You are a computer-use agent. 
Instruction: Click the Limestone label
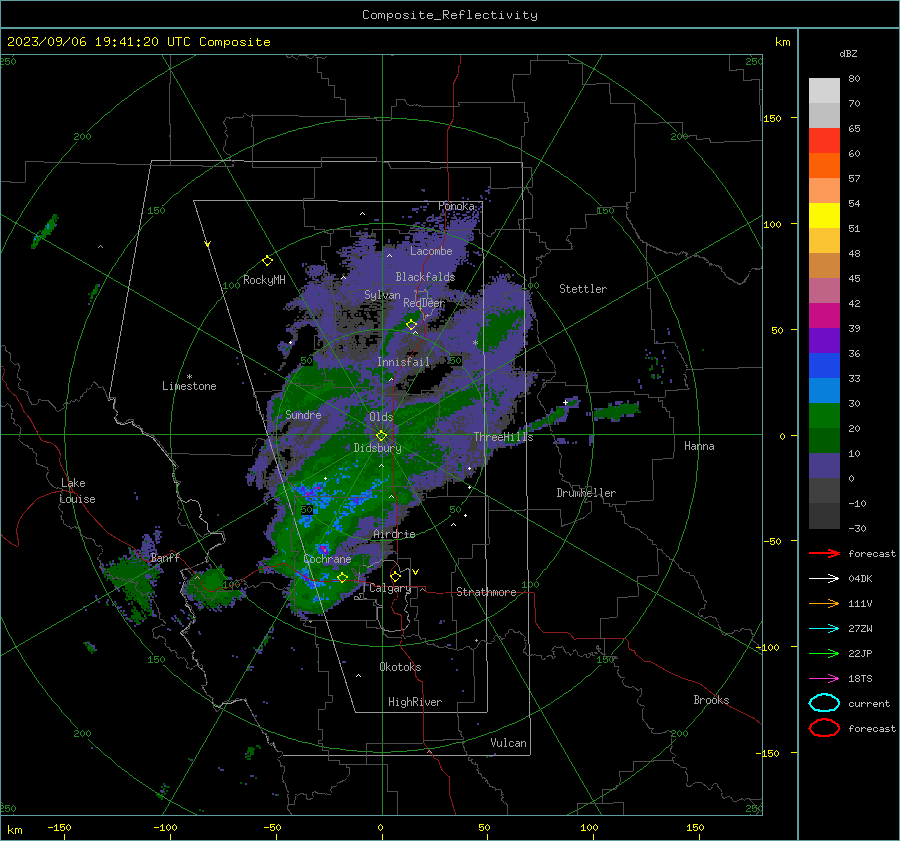click(189, 386)
